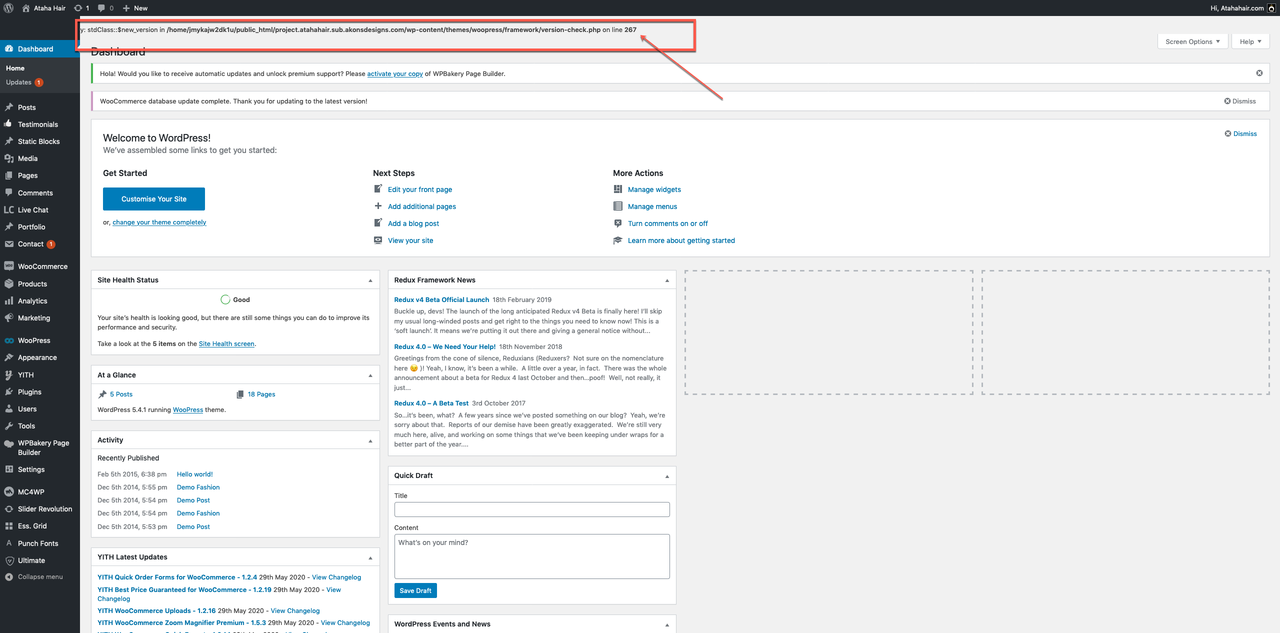Screen dimensions: 1280x633
Task: Open WPBakery Page Builder menu item
Action: click(x=40, y=448)
